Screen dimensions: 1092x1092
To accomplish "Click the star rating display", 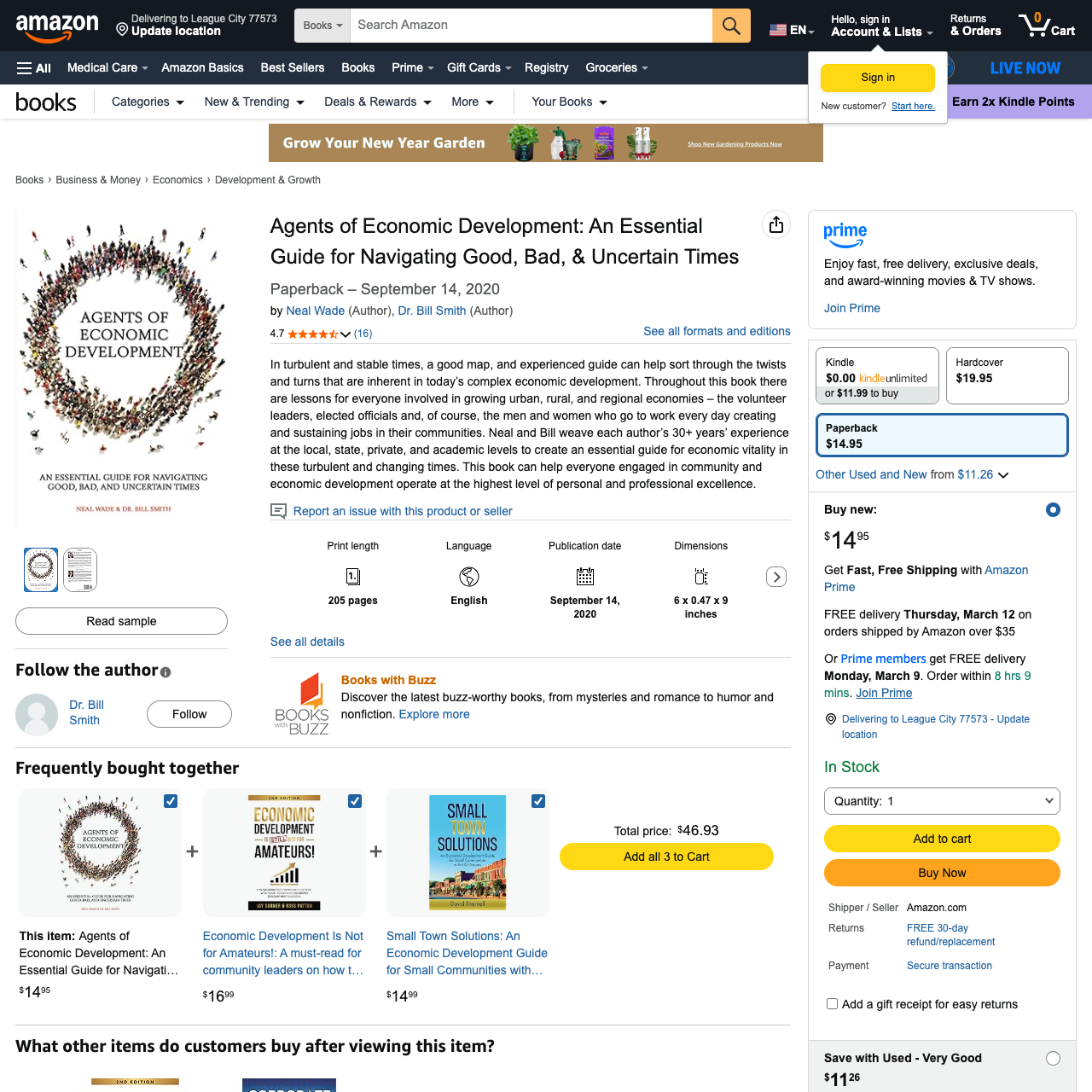I will [313, 334].
